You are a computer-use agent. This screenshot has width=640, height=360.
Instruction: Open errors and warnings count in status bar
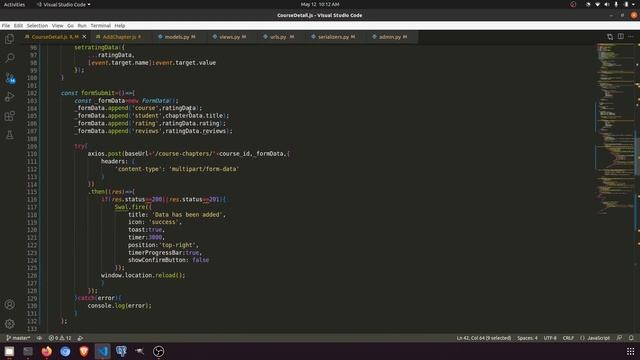(x=60, y=338)
